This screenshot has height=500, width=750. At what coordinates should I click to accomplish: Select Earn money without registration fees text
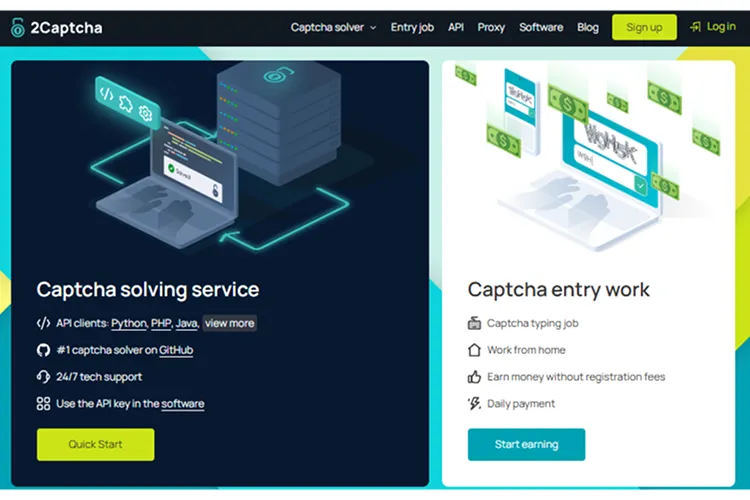pyautogui.click(x=576, y=377)
